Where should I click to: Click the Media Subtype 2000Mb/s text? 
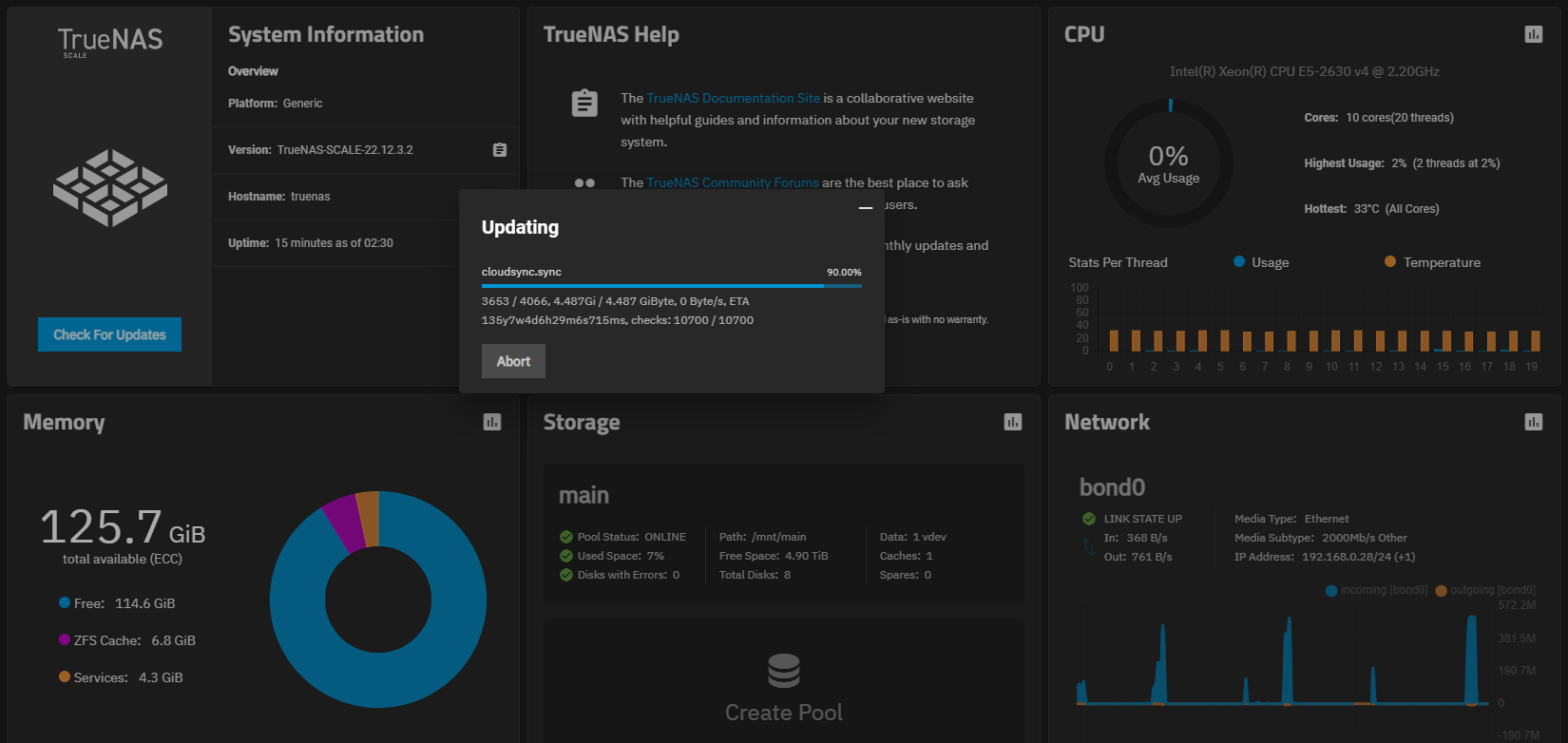[1321, 538]
